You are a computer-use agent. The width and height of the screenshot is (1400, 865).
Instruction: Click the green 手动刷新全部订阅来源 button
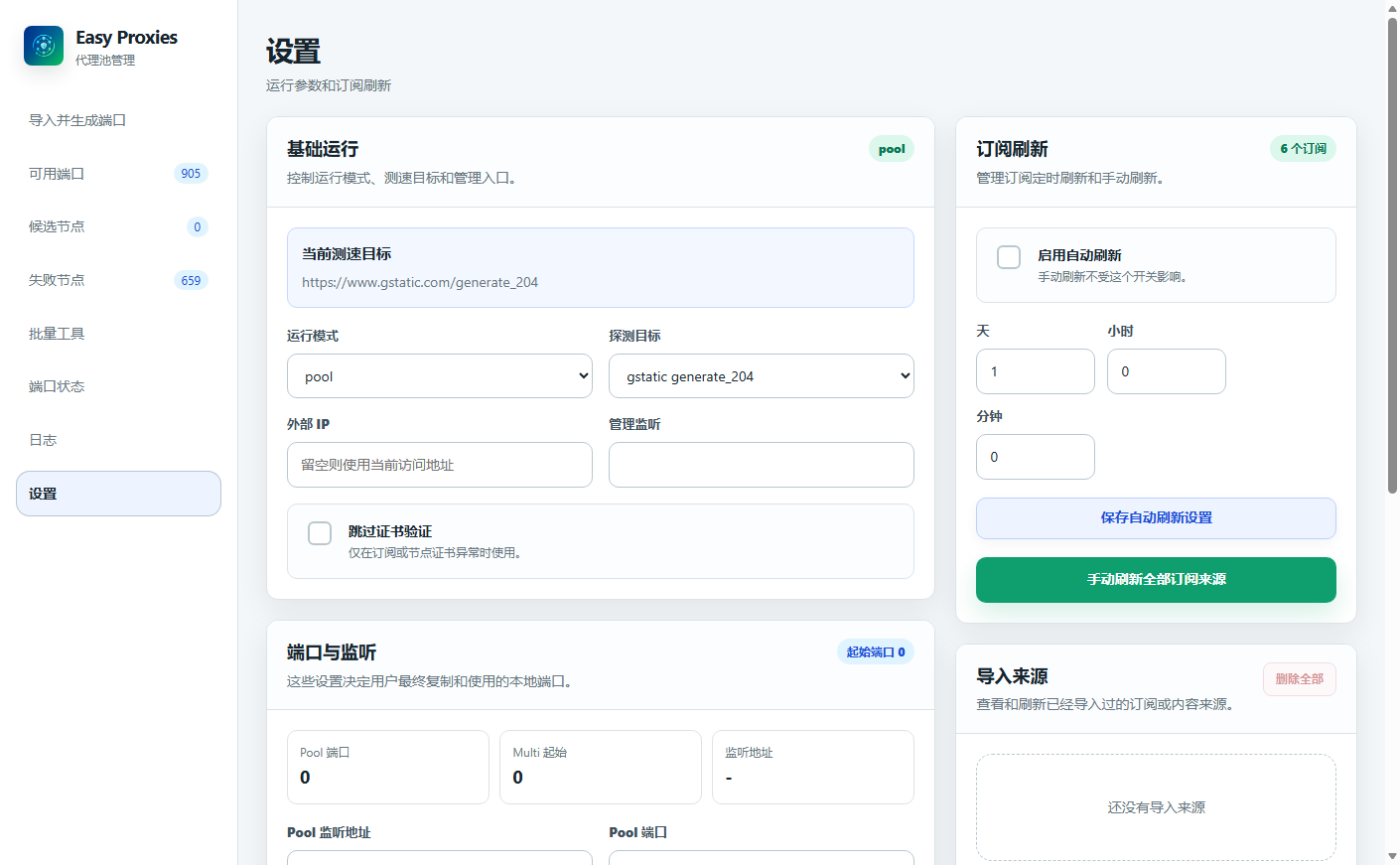pos(1156,580)
